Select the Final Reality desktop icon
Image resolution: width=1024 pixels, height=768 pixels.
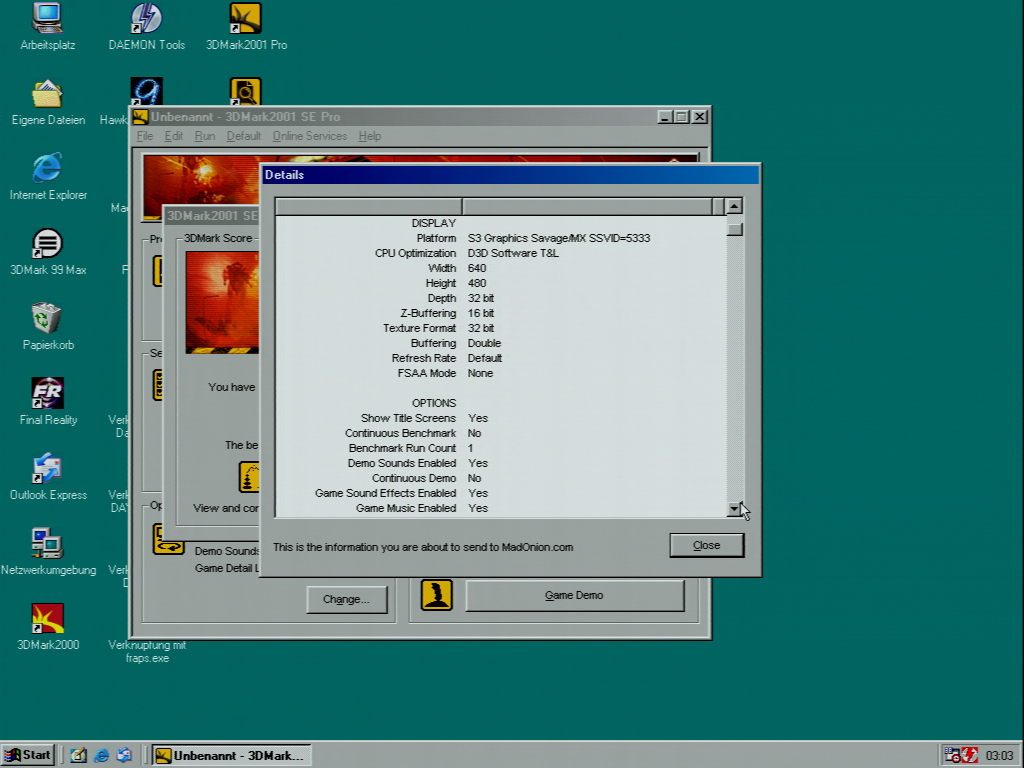47,393
